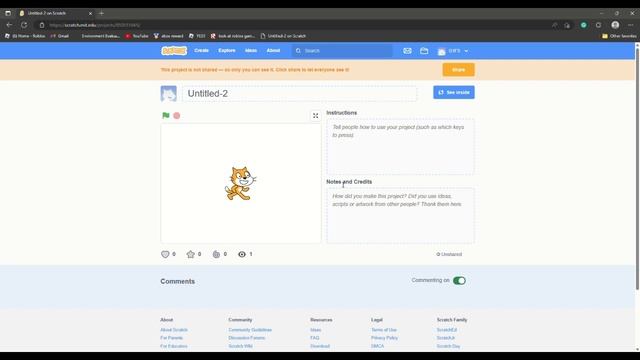Open a new browser tab

(101, 13)
